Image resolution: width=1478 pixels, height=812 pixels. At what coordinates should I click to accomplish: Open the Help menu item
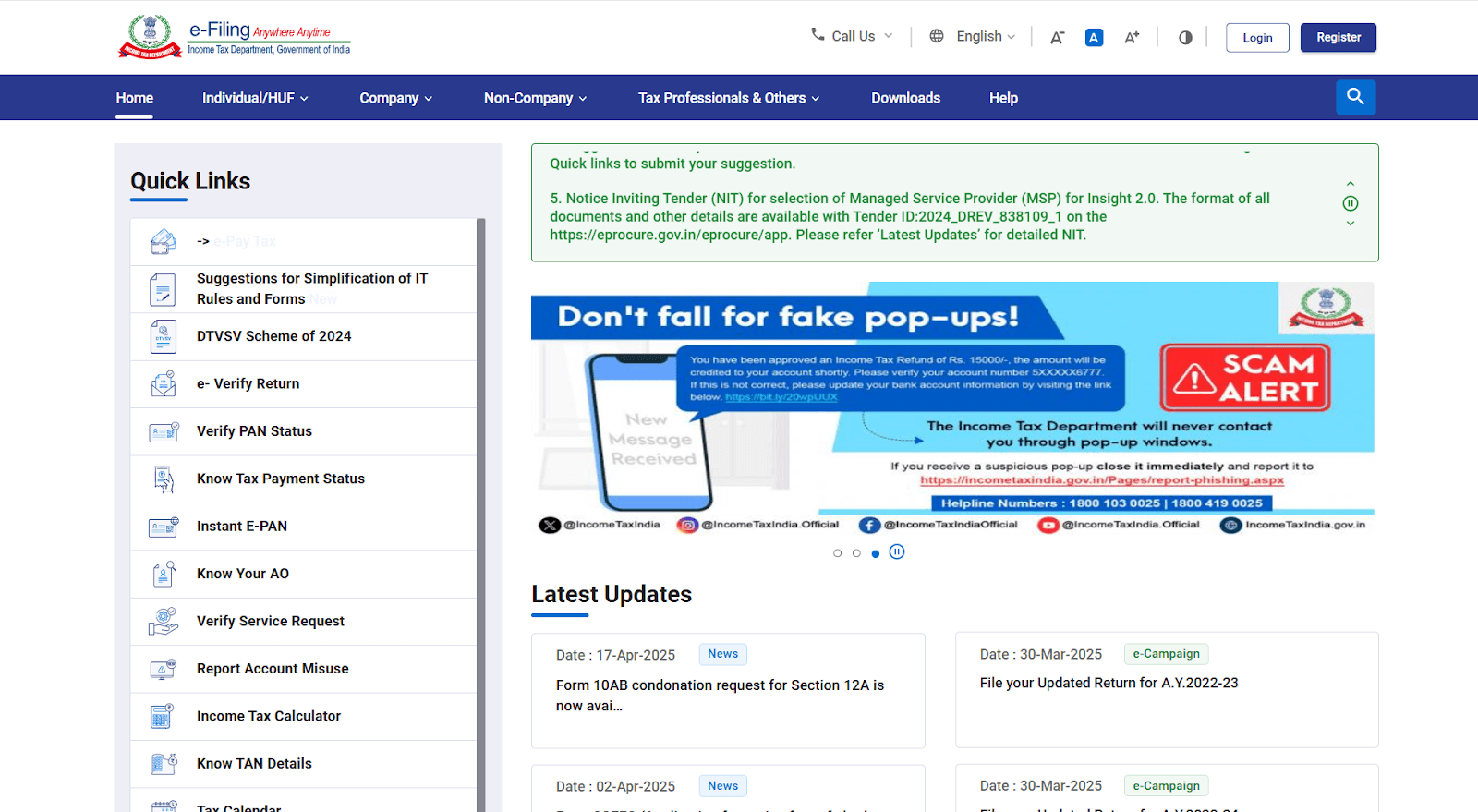1003,98
